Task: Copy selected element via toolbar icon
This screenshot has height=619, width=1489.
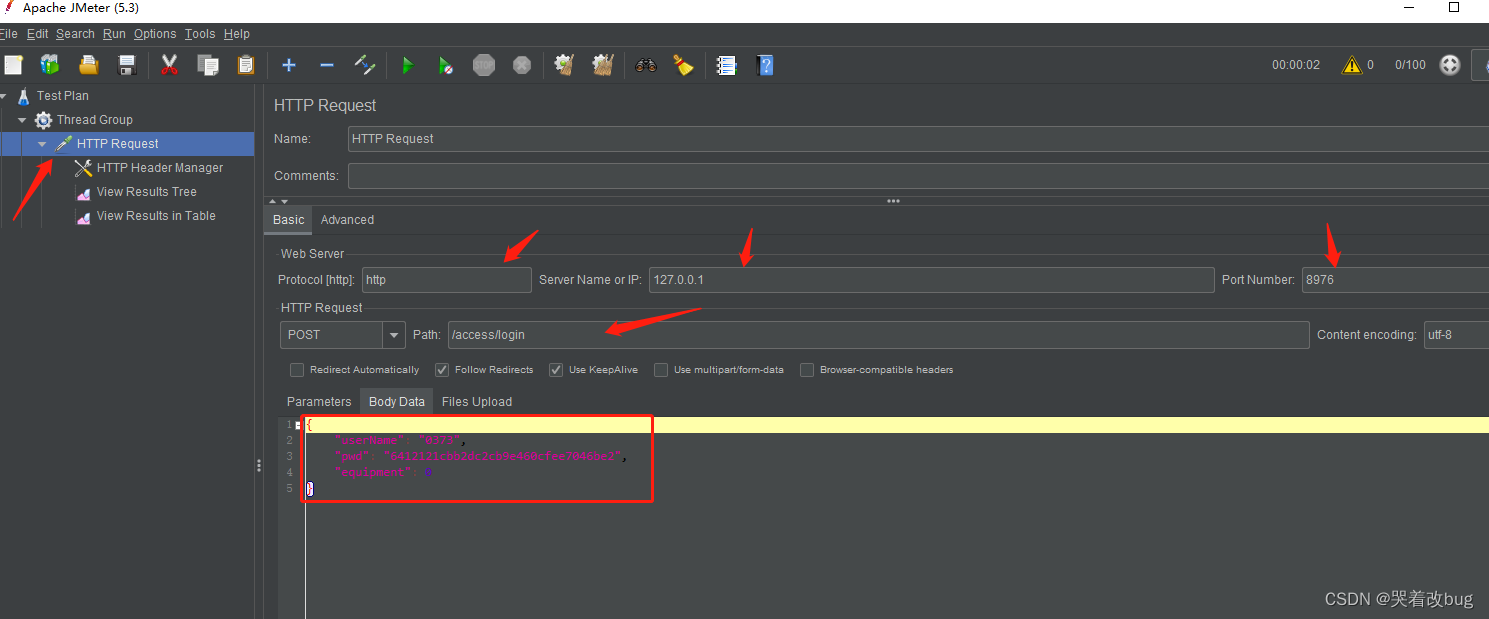Action: [208, 65]
